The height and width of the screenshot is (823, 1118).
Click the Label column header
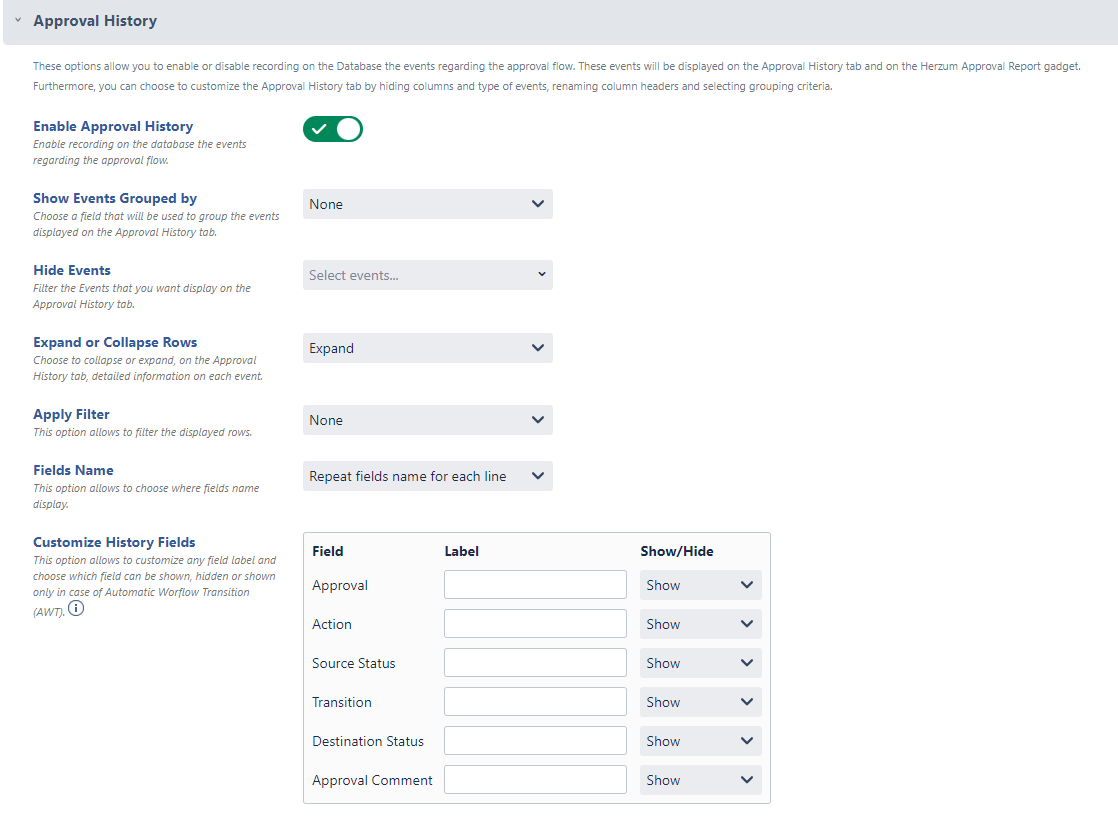tap(461, 551)
